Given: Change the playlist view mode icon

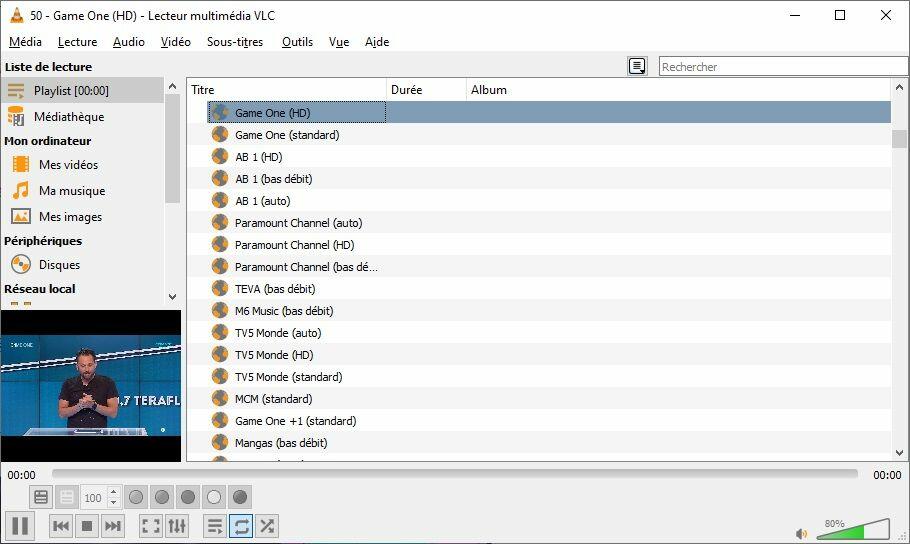Looking at the screenshot, I should pyautogui.click(x=637, y=66).
